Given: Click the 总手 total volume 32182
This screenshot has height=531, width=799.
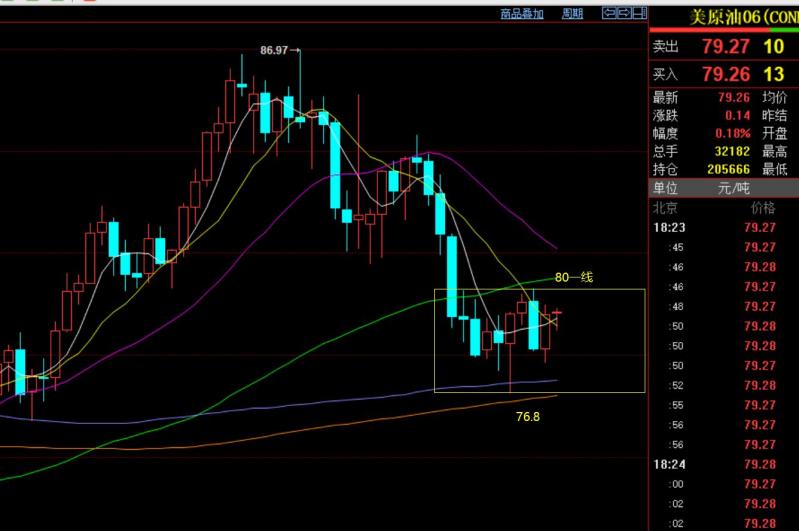Looking at the screenshot, I should pyautogui.click(x=732, y=151).
